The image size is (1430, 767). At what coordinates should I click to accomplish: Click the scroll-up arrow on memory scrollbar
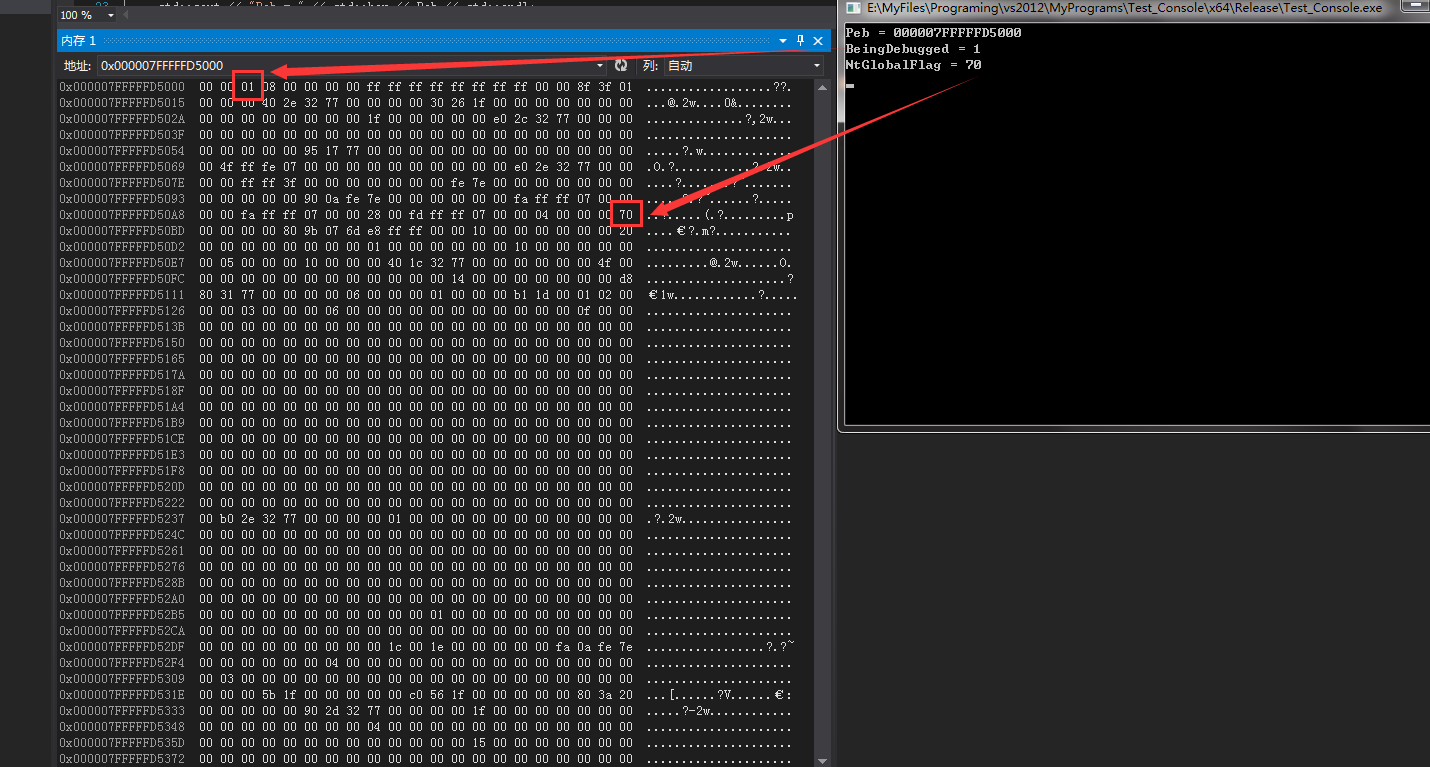click(x=823, y=86)
